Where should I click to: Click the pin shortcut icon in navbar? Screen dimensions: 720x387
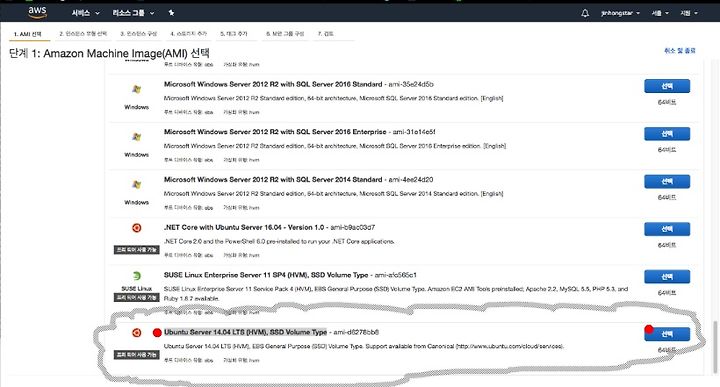click(171, 13)
